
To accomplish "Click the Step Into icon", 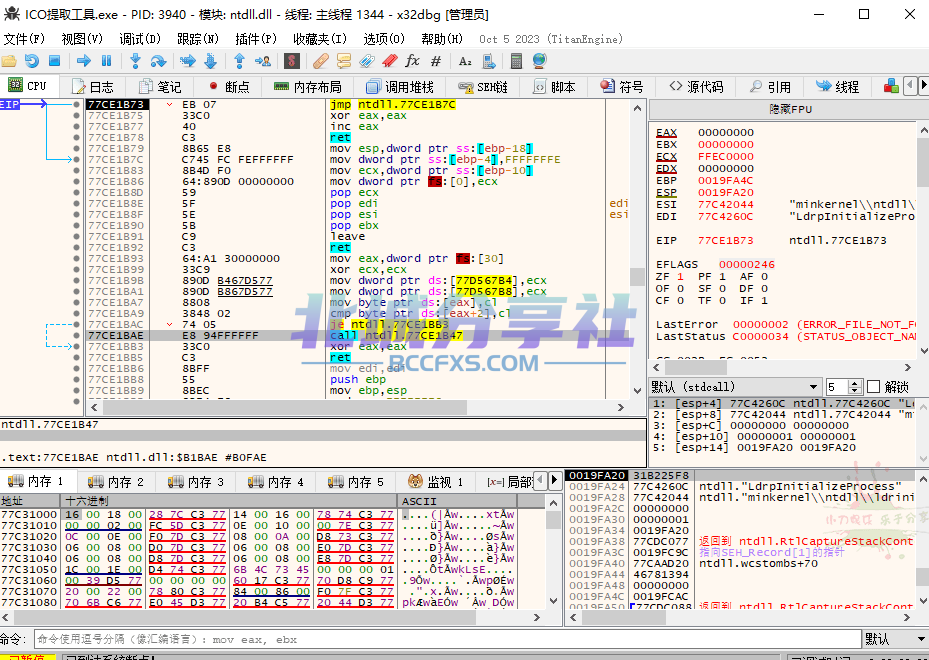I will (135, 60).
